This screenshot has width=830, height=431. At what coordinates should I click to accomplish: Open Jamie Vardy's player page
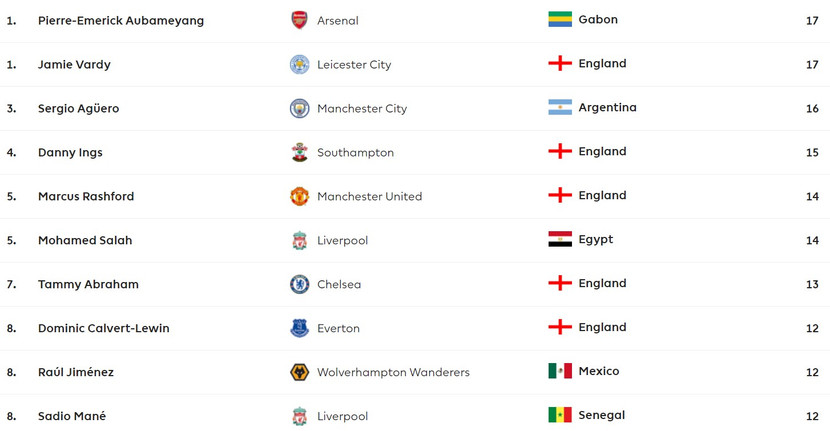click(74, 64)
